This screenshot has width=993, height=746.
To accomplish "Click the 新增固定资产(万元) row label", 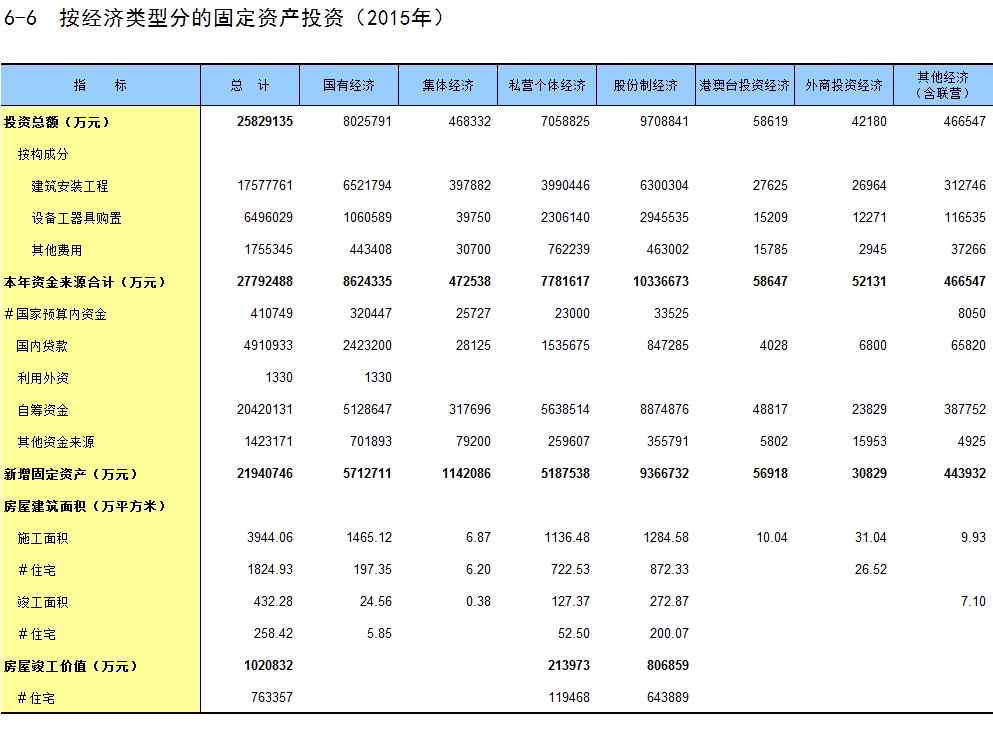I will 70,474.
